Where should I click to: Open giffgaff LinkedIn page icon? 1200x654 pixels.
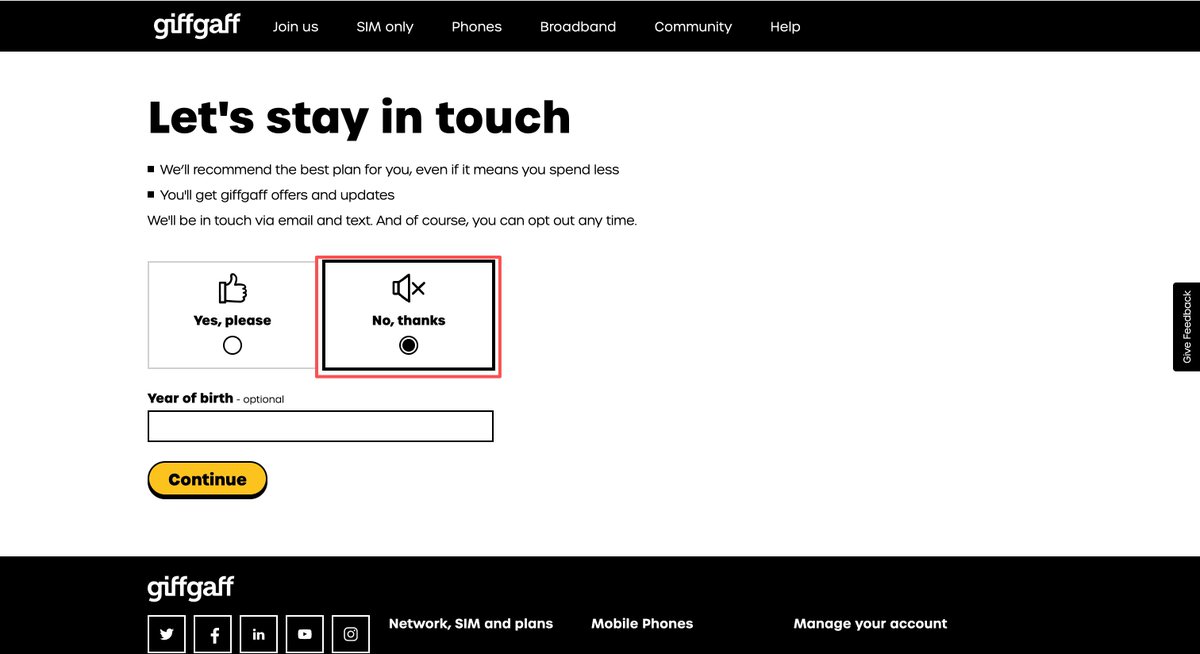pyautogui.click(x=259, y=634)
